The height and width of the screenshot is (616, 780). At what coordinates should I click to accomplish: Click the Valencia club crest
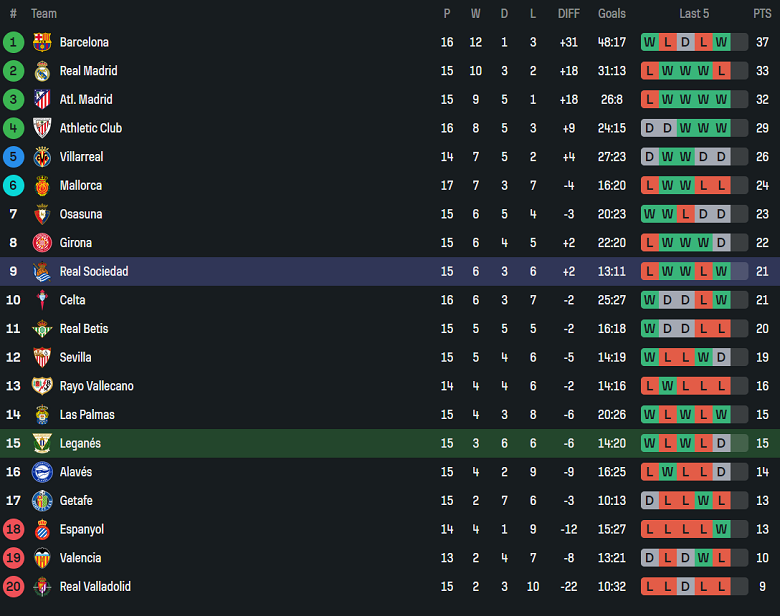pos(41,558)
